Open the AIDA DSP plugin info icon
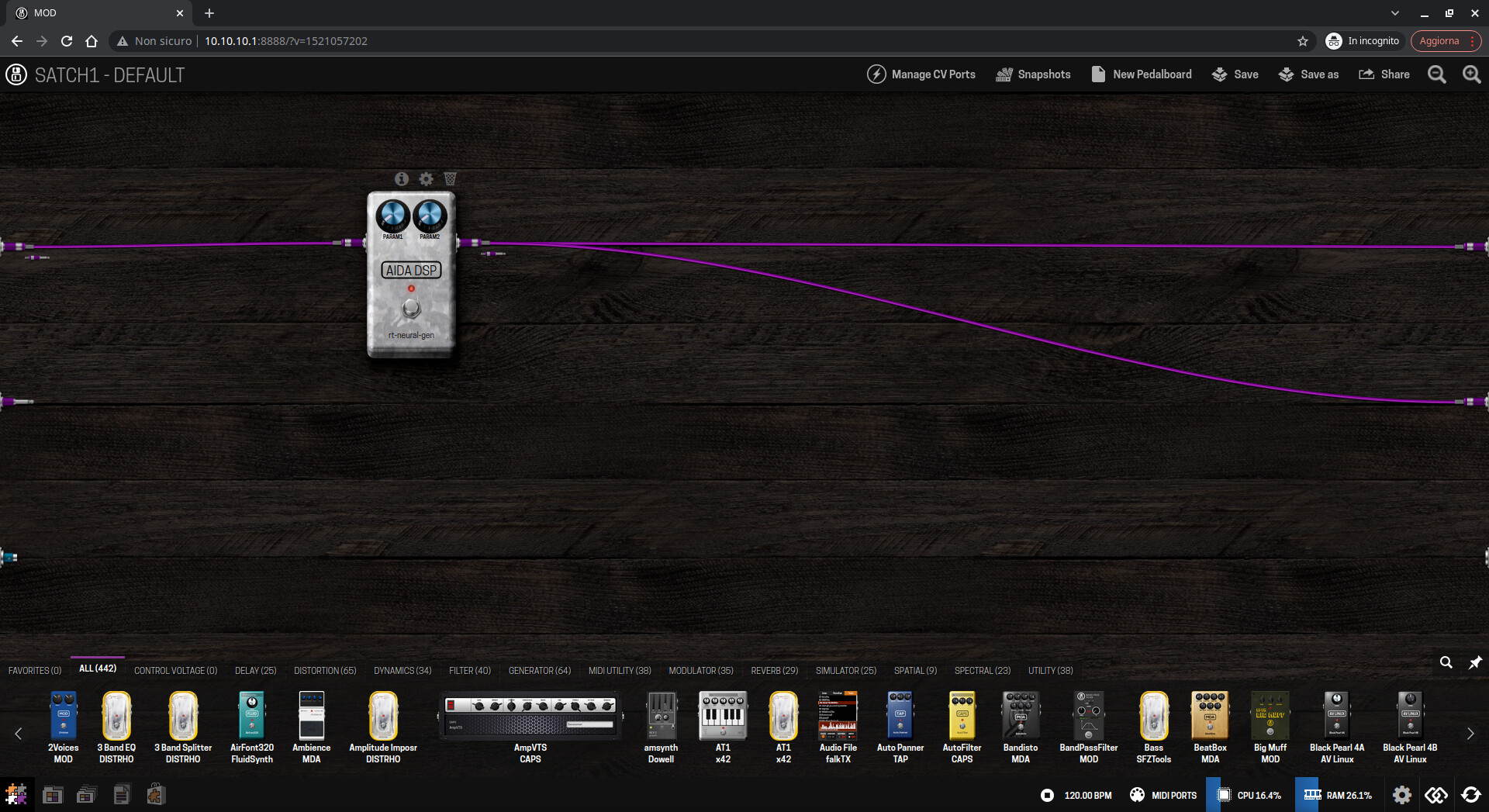 [x=401, y=179]
